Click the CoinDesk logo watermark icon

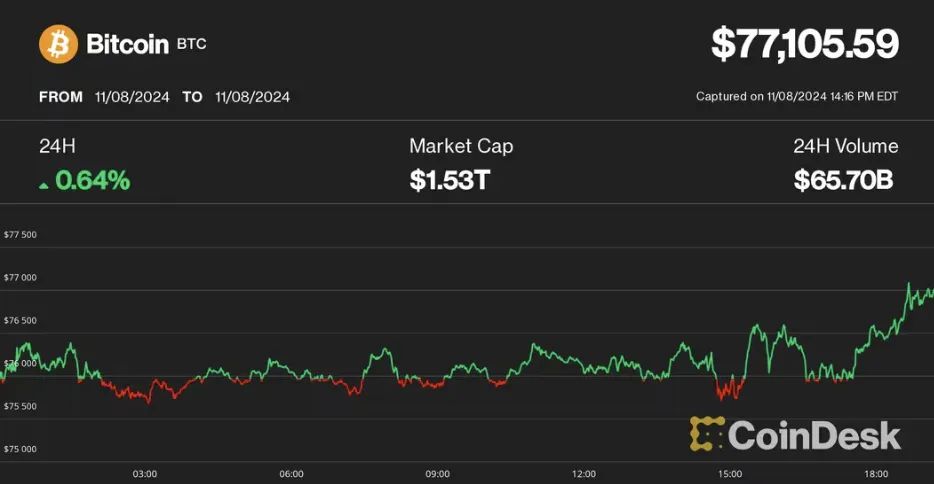click(707, 433)
